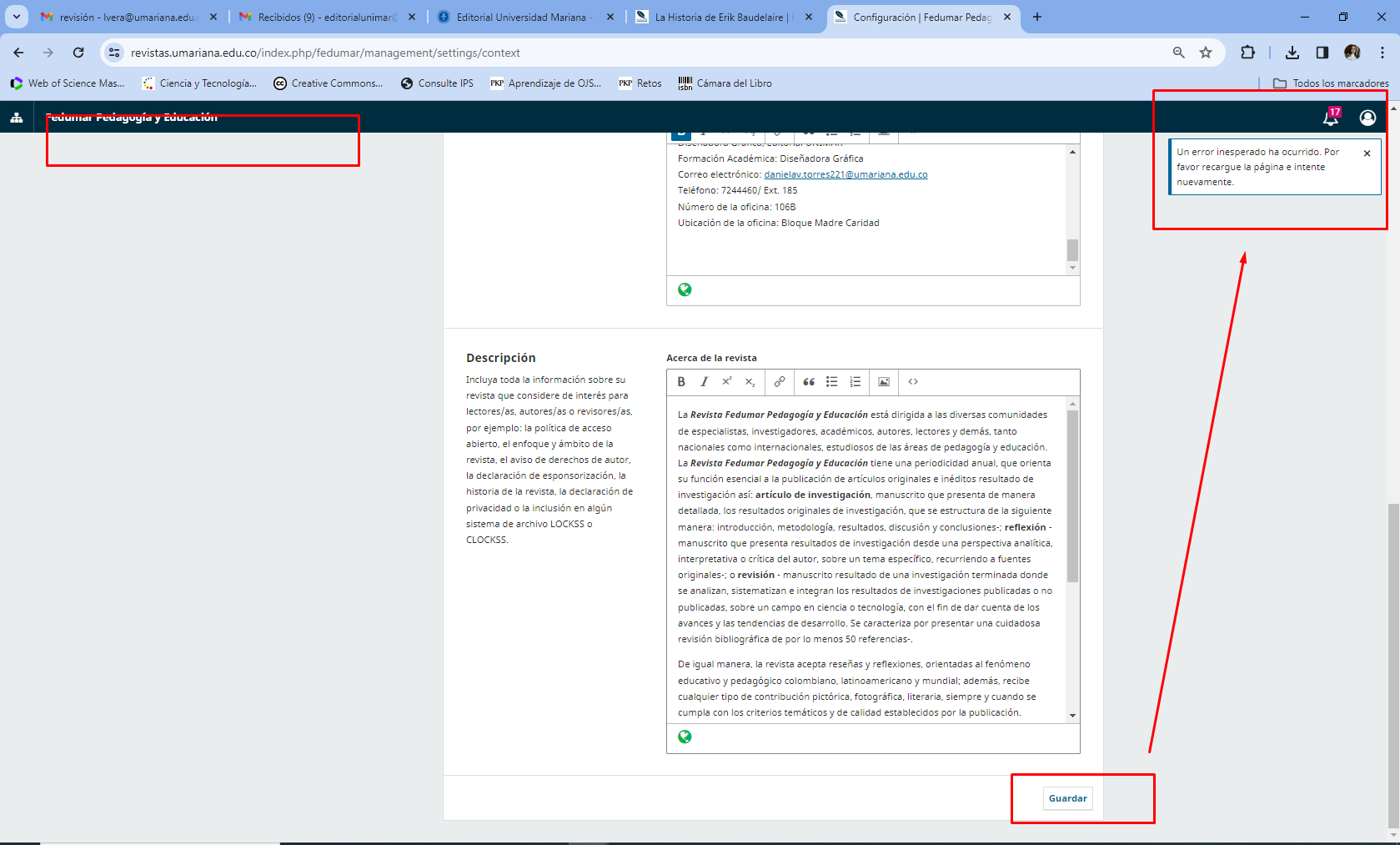Insert numbered list in description editor

855,382
